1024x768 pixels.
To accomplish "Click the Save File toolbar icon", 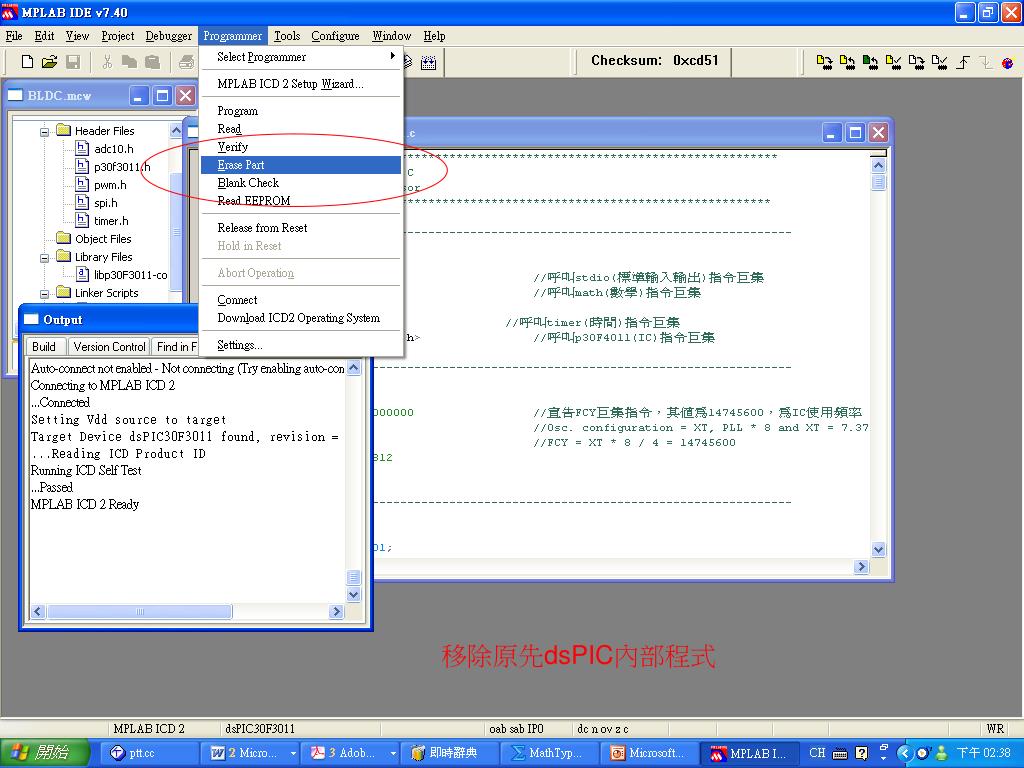I will (73, 61).
